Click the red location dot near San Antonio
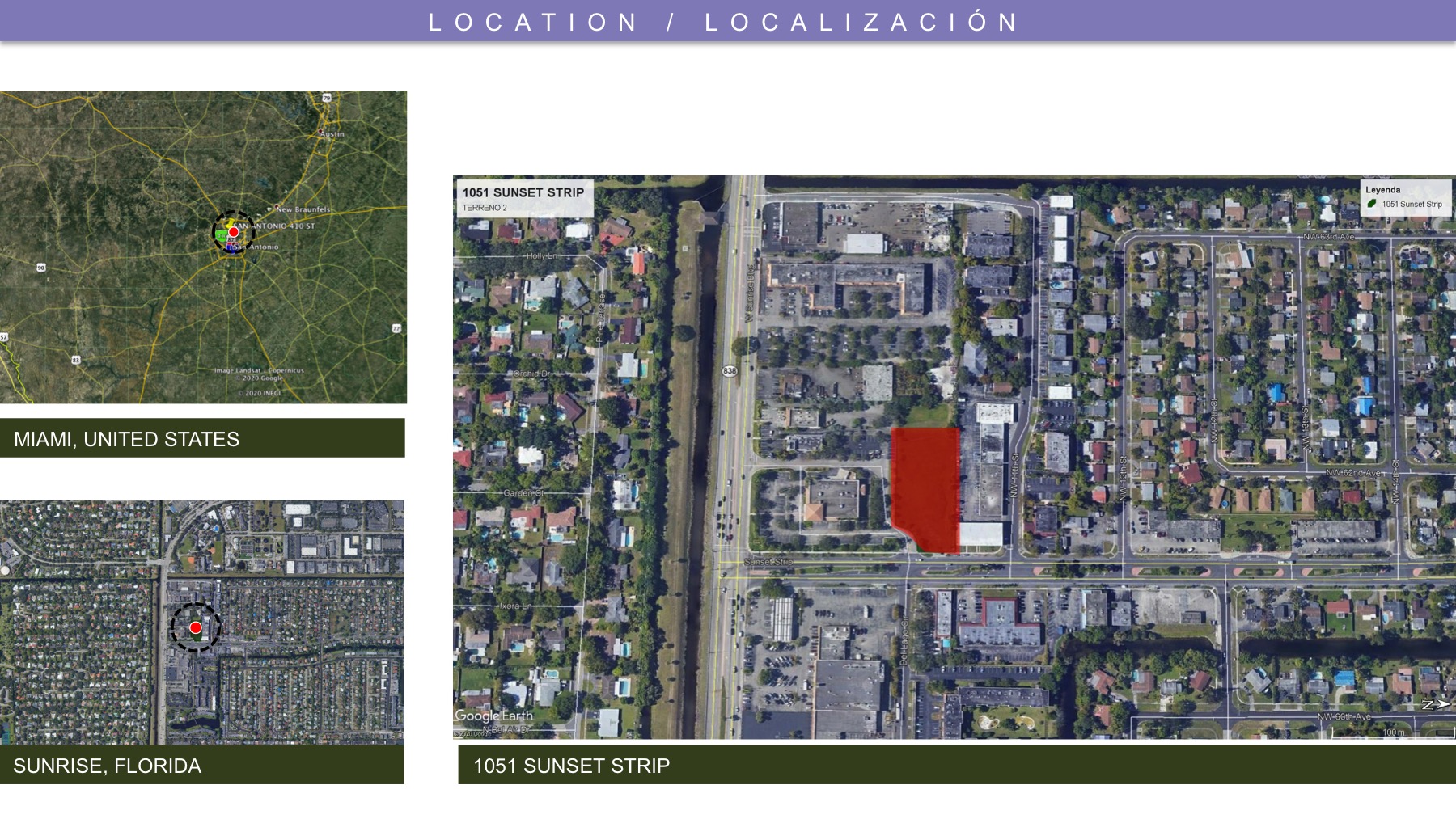This screenshot has height=819, width=1456. tap(233, 232)
